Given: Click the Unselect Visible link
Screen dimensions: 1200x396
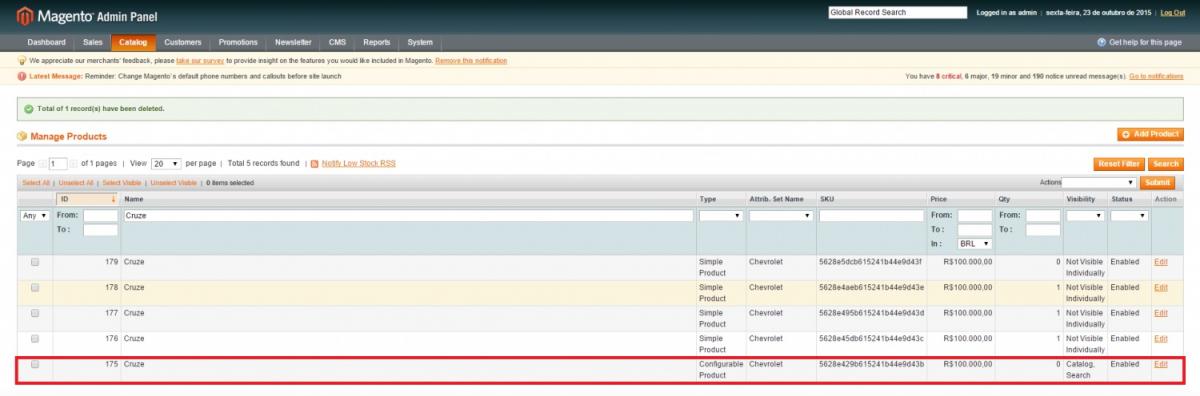Looking at the screenshot, I should (x=173, y=183).
